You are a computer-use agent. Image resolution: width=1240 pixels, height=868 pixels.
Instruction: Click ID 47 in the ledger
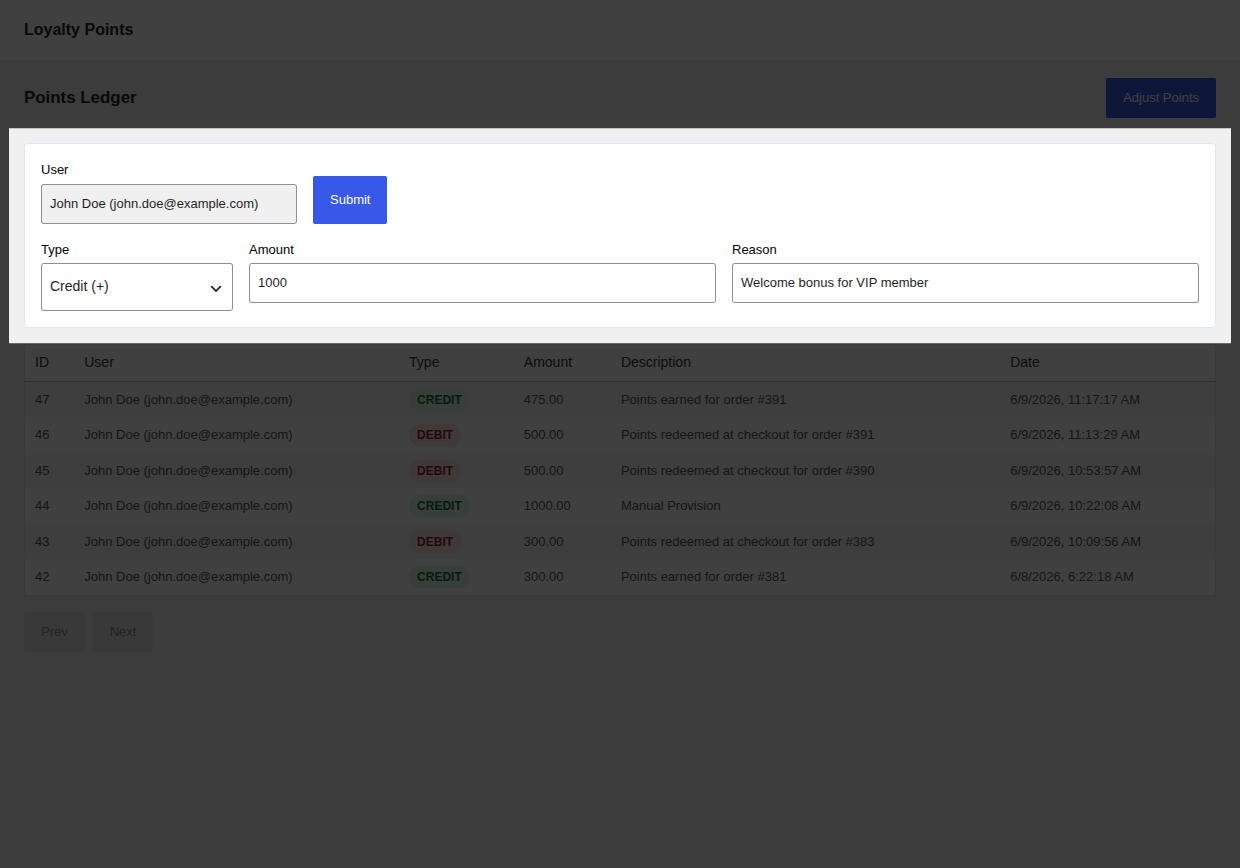[42, 400]
